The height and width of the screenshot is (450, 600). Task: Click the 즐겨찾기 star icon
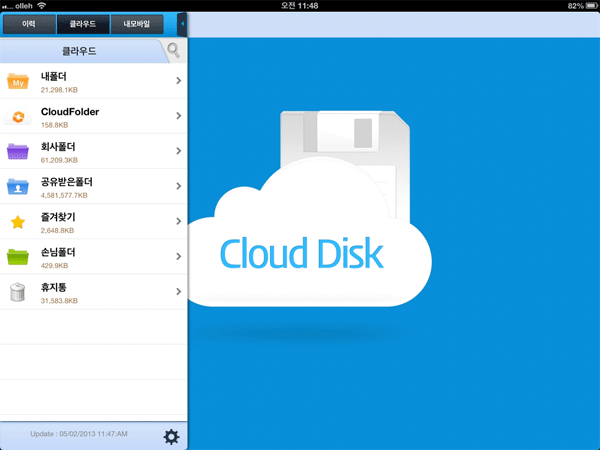pyautogui.click(x=18, y=222)
